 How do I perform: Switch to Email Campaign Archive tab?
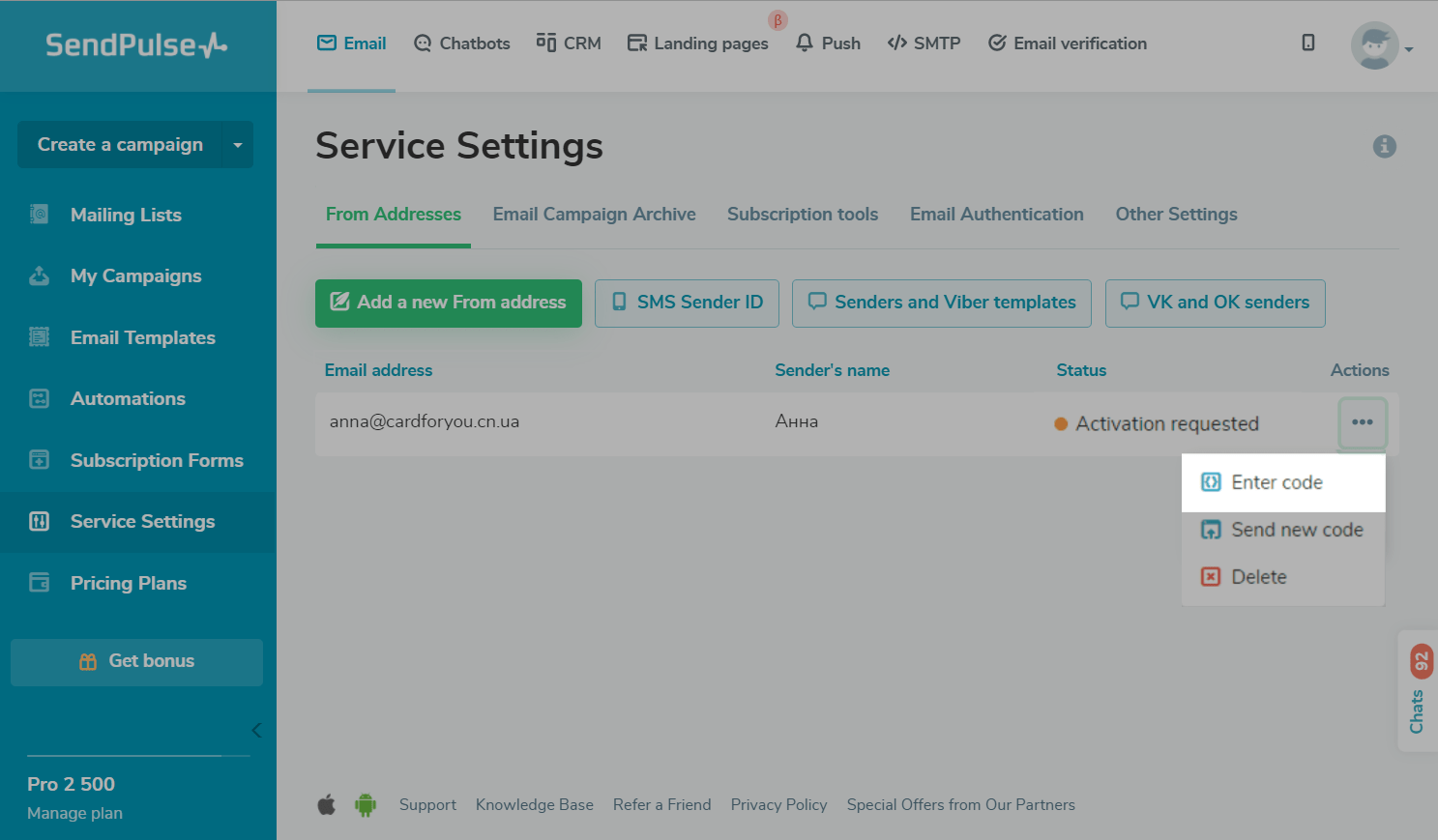click(x=595, y=215)
